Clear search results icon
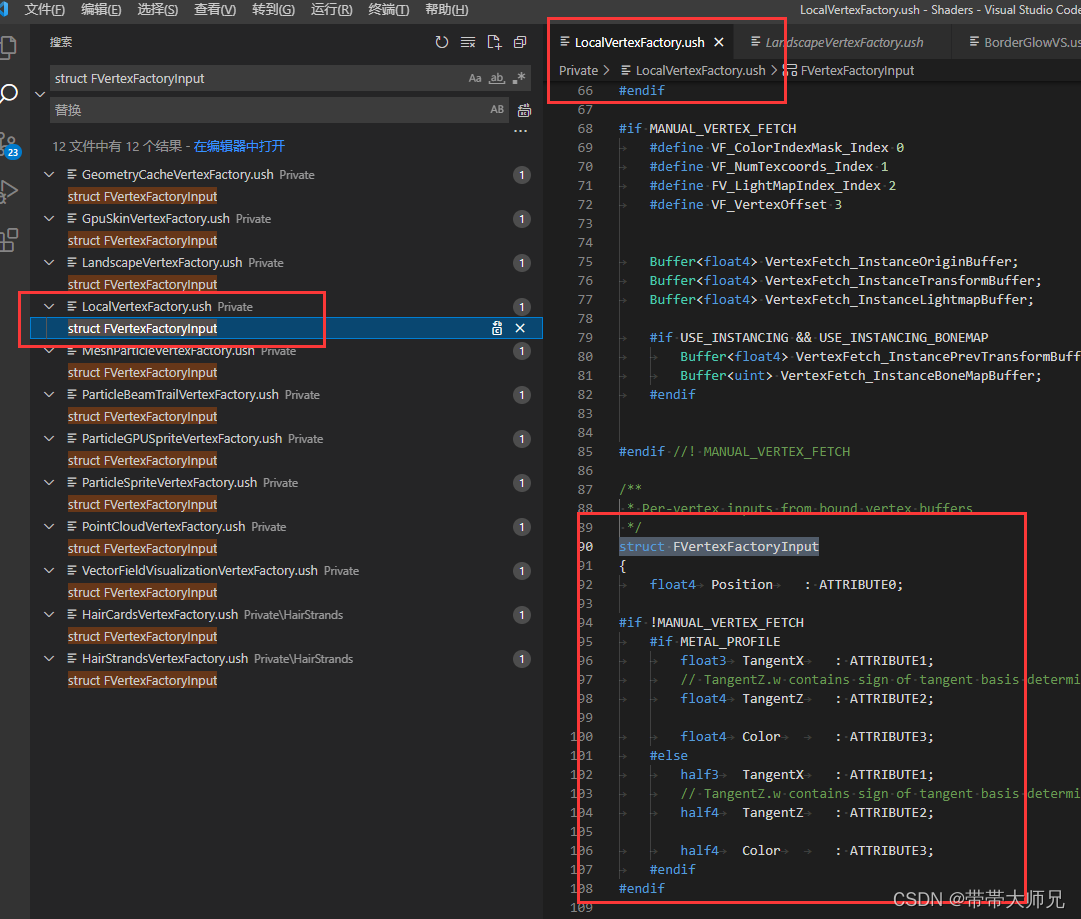The width and height of the screenshot is (1081, 919). tap(467, 42)
